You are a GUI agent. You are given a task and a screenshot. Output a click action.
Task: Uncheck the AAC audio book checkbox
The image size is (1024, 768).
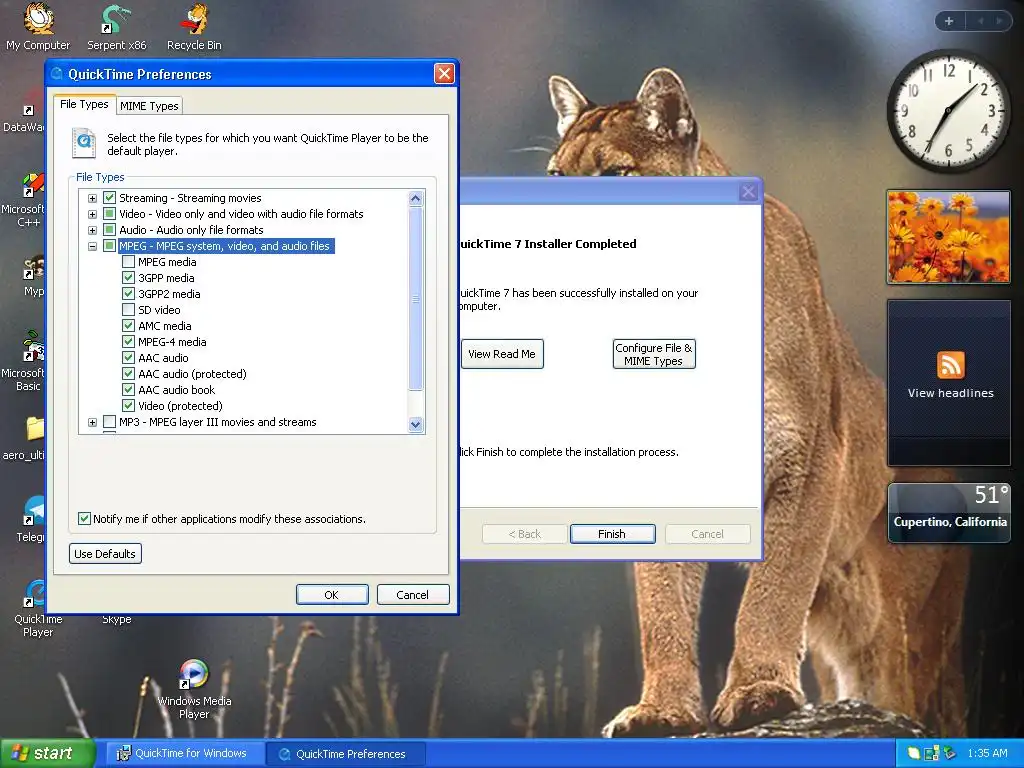pyautogui.click(x=129, y=390)
